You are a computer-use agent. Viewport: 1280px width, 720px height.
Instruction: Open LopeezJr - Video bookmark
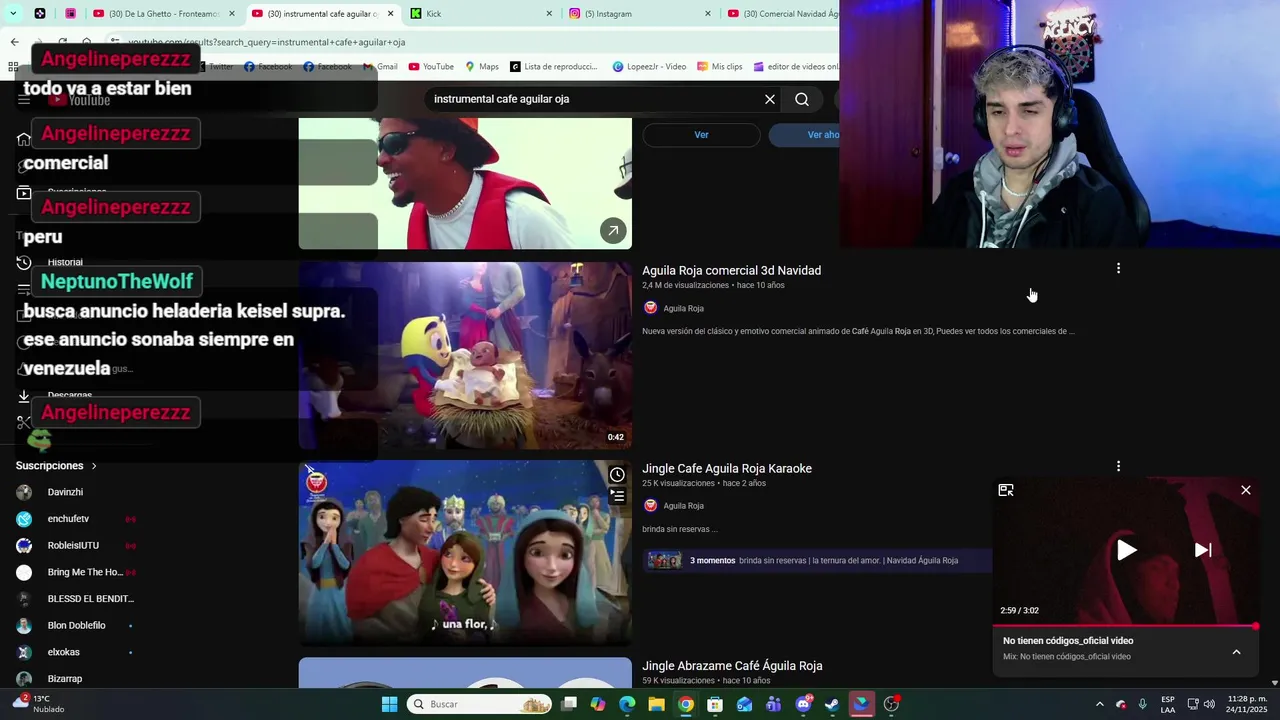point(649,67)
